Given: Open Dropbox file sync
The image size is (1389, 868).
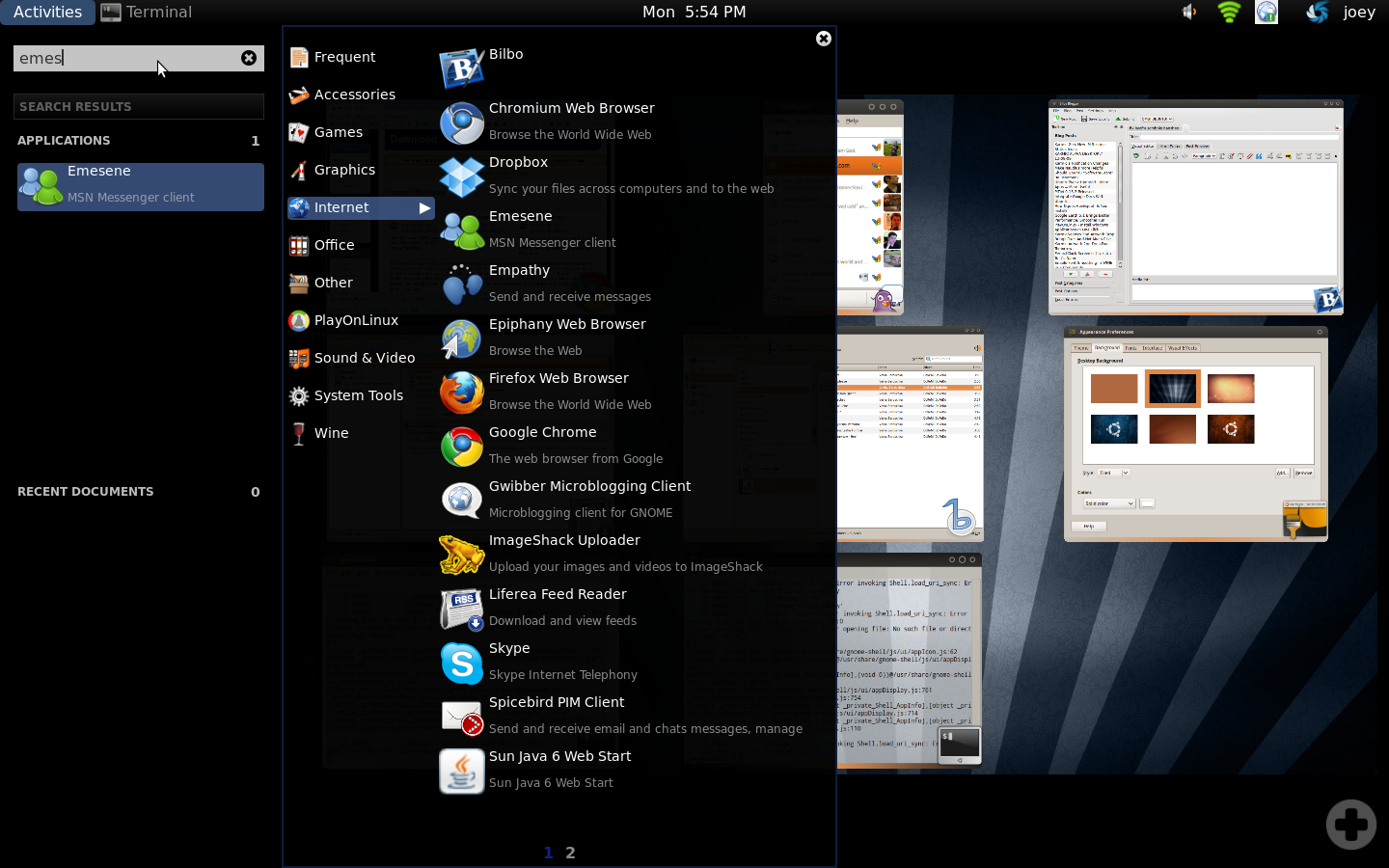Looking at the screenshot, I should pyautogui.click(x=518, y=162).
